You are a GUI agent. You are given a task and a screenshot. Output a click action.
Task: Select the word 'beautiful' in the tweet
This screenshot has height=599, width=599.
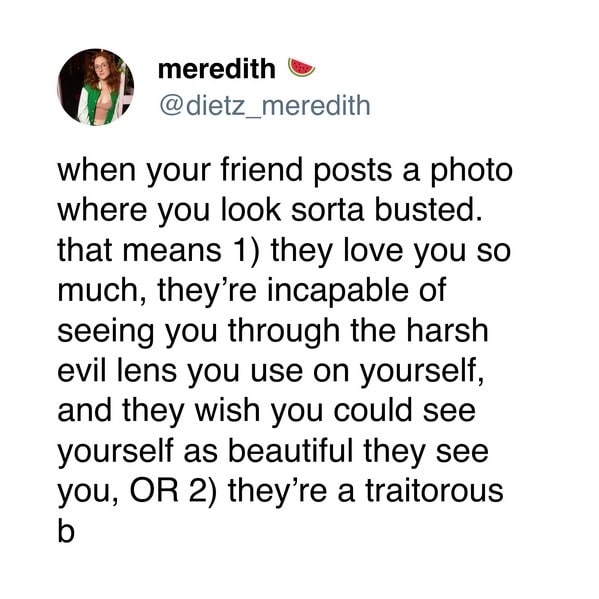coord(291,450)
